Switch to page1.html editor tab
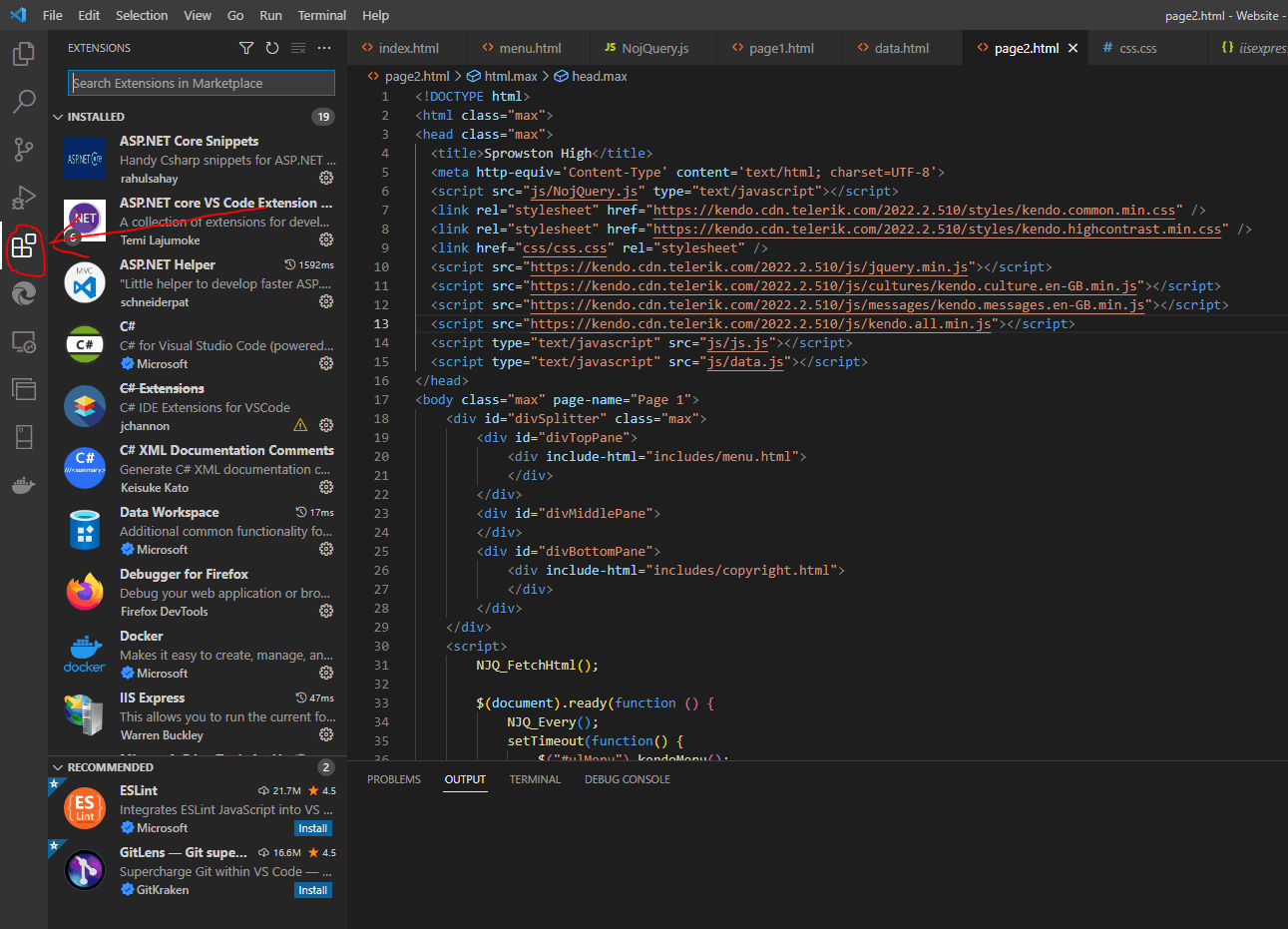Screen dimensions: 1288x929 point(780,48)
